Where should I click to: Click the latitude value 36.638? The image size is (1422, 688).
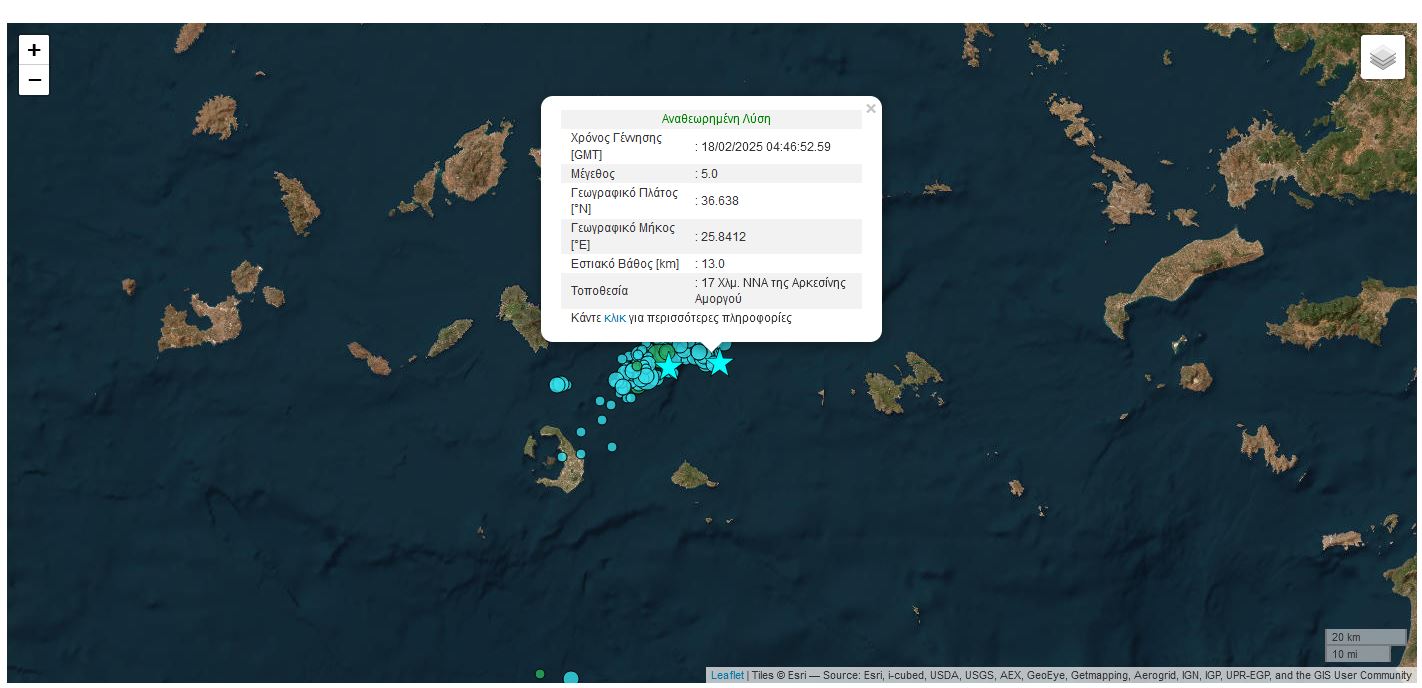[x=720, y=200]
